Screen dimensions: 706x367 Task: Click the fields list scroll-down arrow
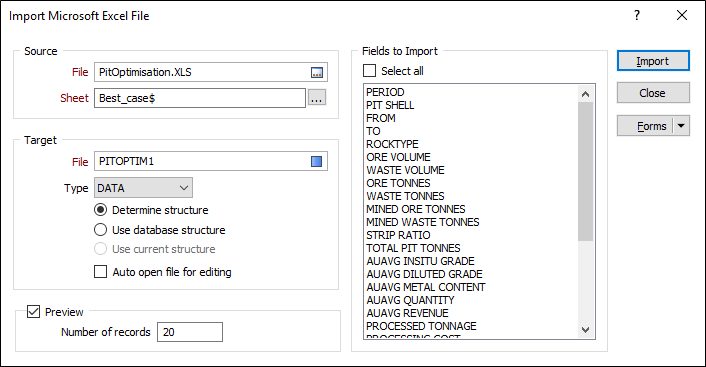coord(585,330)
